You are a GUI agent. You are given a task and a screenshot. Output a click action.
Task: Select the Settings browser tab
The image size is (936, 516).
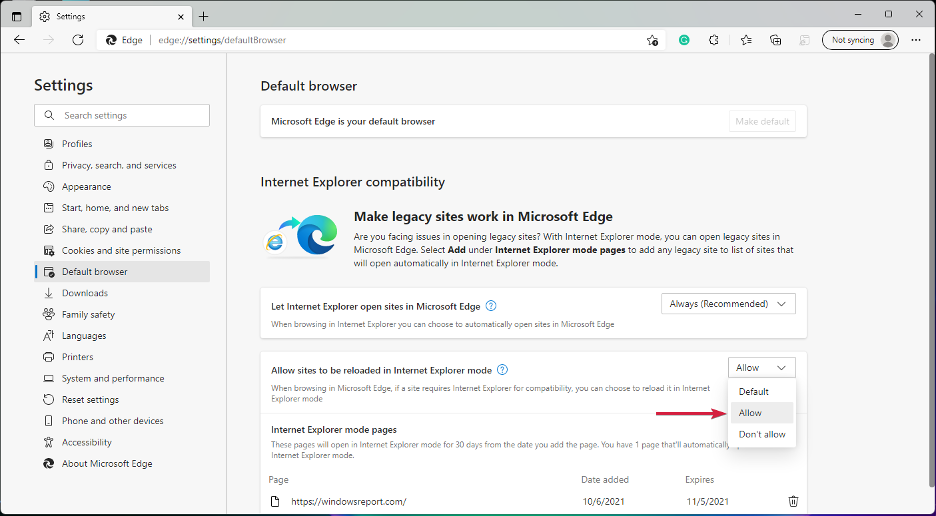(110, 17)
